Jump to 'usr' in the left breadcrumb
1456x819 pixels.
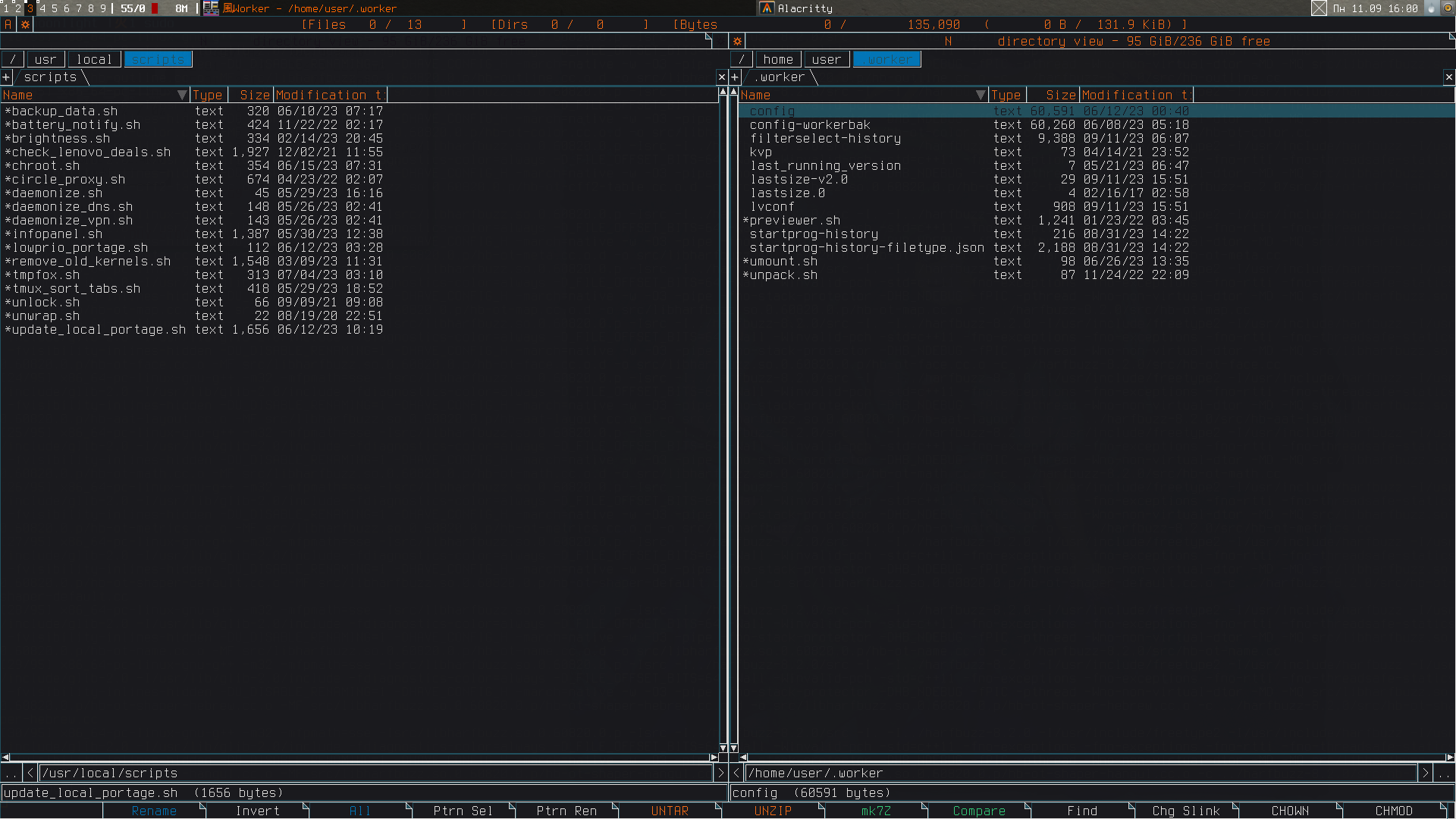[x=45, y=59]
